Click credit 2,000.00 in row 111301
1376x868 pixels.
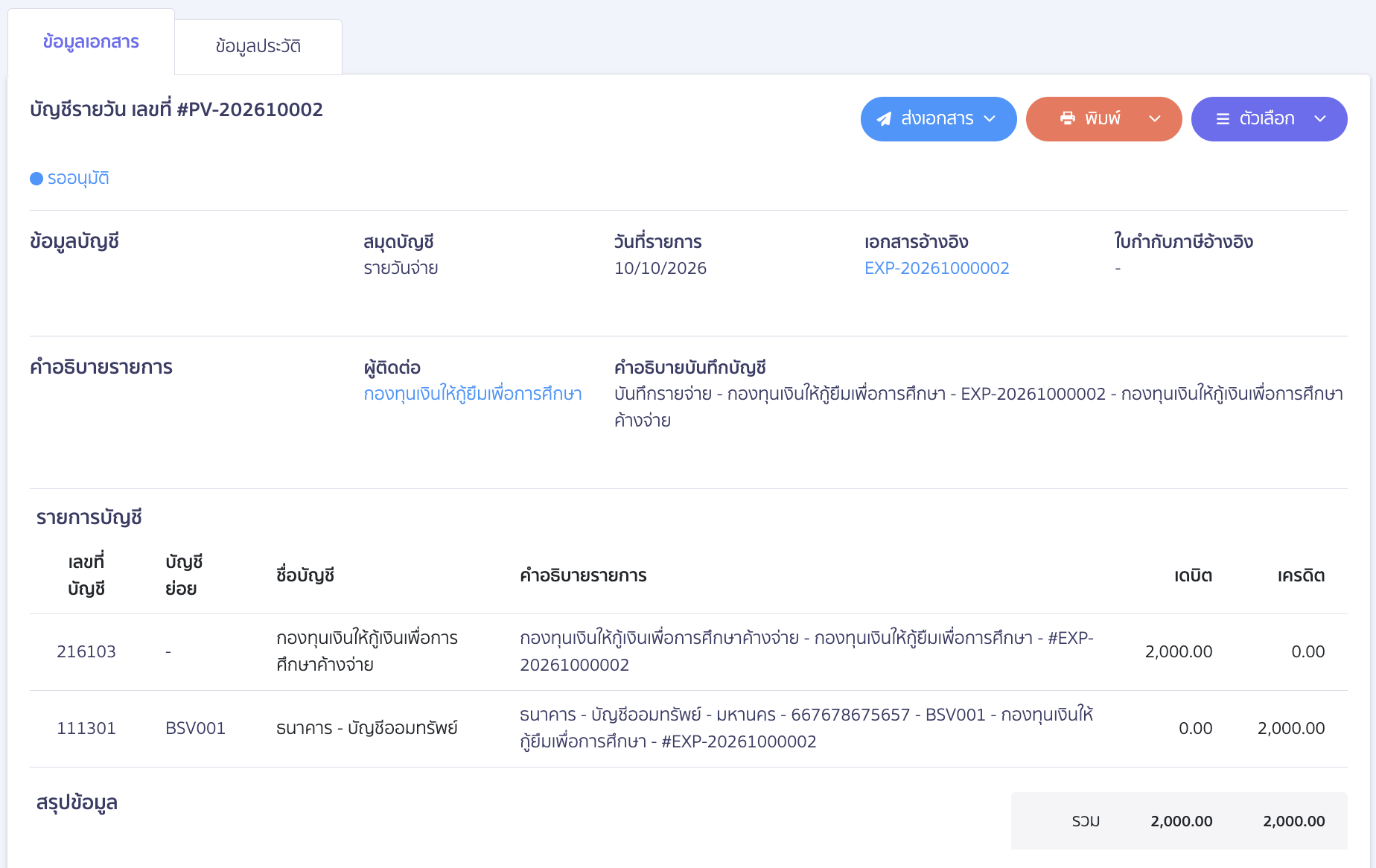tap(1291, 728)
